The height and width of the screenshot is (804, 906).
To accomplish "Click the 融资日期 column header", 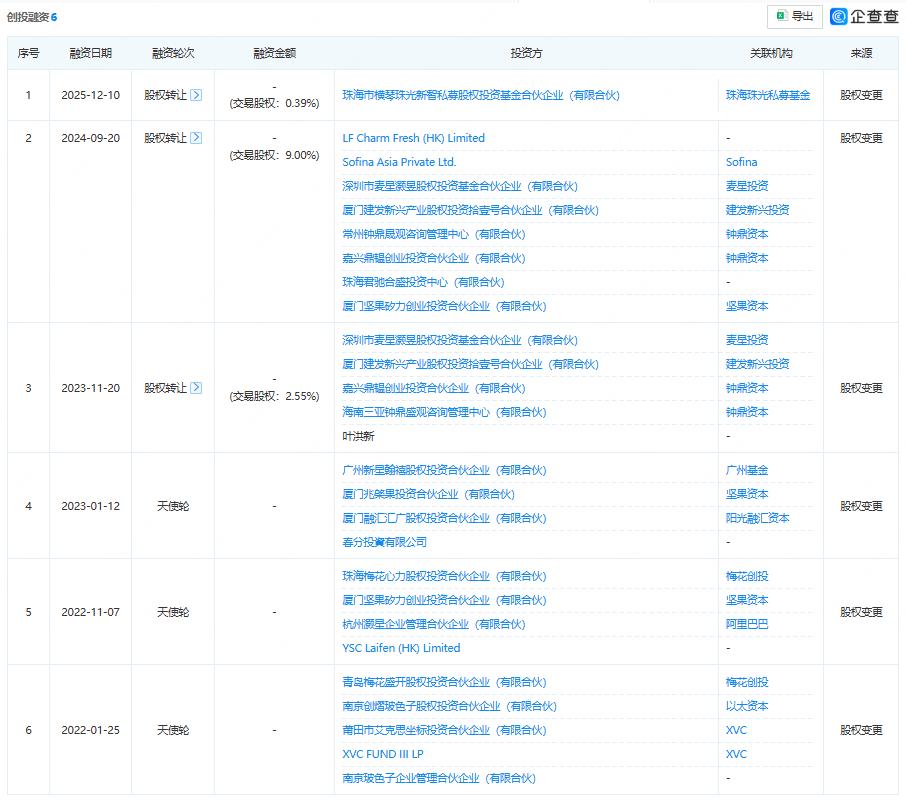I will (x=91, y=53).
